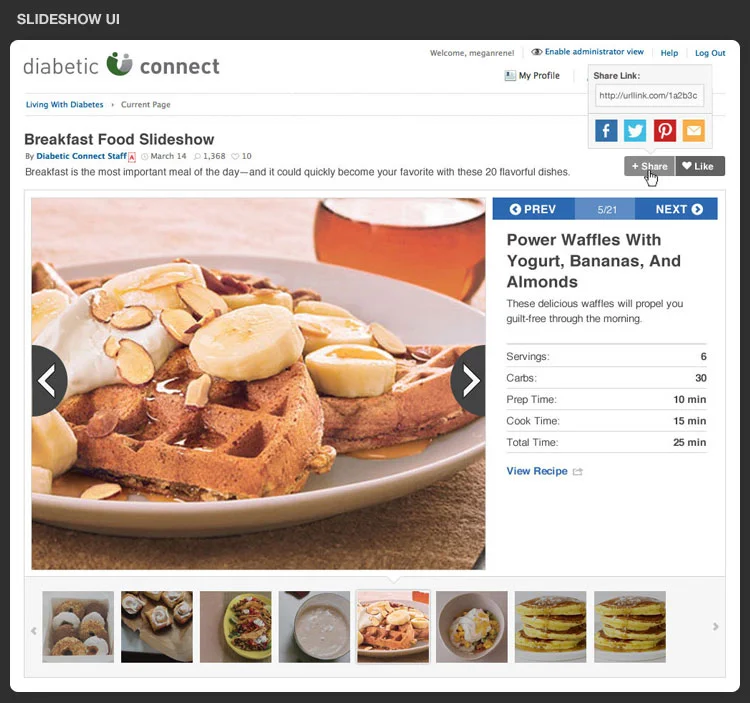Enable administrator view
This screenshot has width=750, height=703.
click(x=588, y=52)
